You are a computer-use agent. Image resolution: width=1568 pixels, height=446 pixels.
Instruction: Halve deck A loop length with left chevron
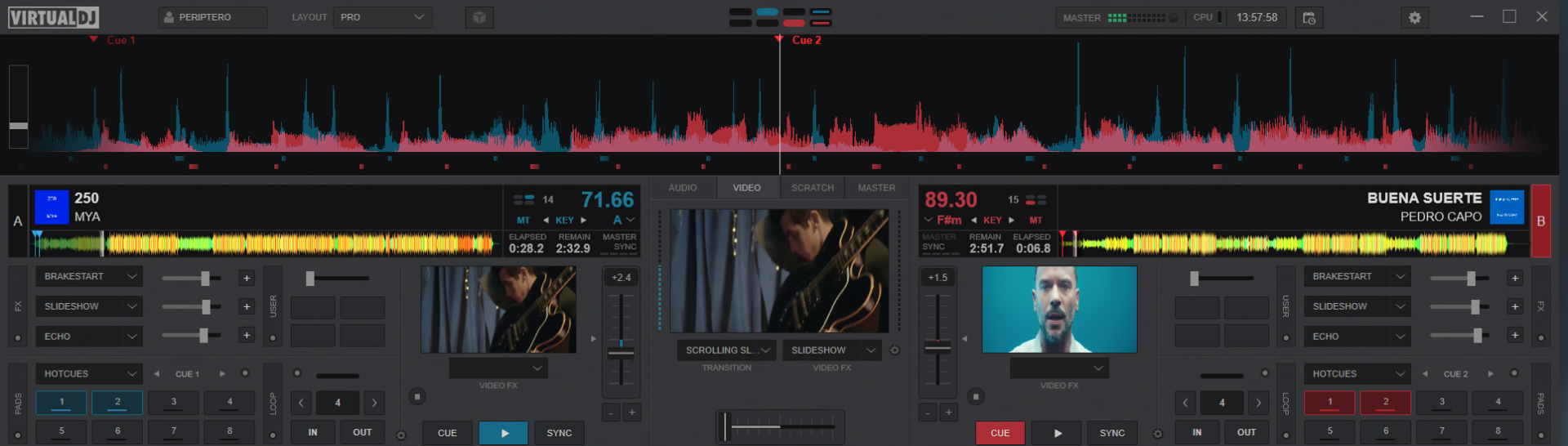click(301, 403)
